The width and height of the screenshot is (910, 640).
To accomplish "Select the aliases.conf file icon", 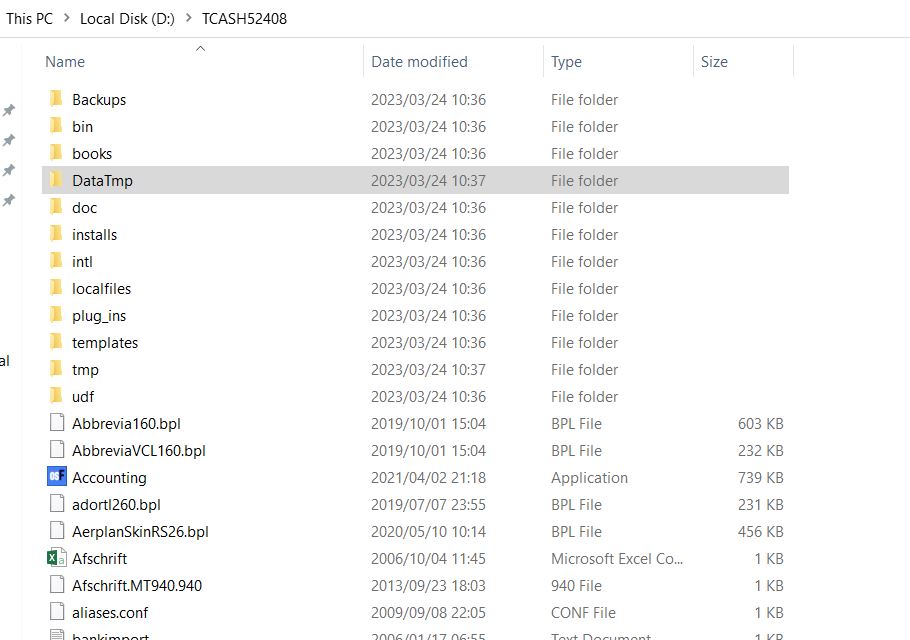I will click(57, 613).
